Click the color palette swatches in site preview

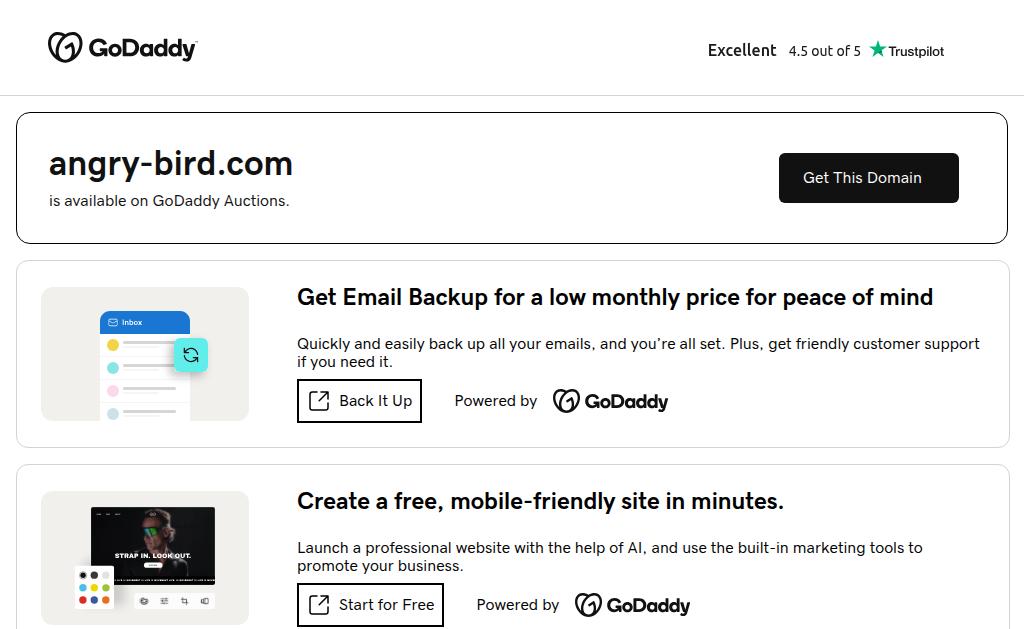coord(95,588)
